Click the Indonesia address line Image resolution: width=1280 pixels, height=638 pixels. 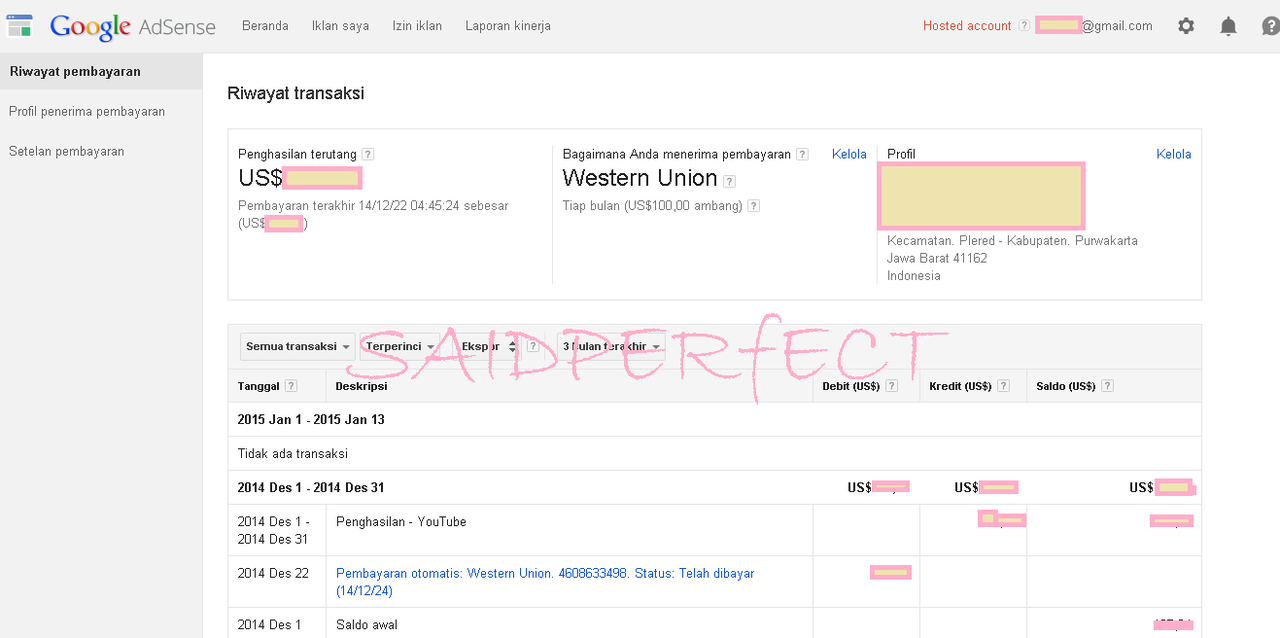[914, 276]
